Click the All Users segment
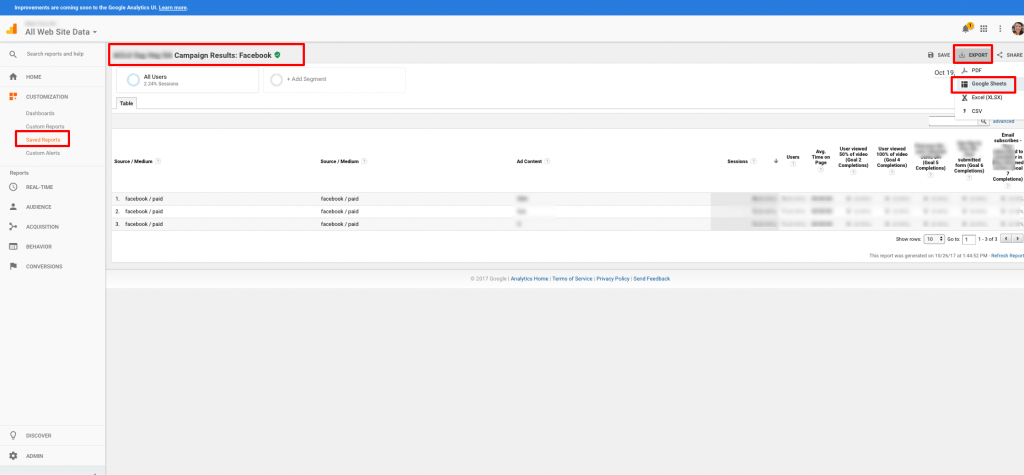This screenshot has width=1024, height=475. coord(187,80)
